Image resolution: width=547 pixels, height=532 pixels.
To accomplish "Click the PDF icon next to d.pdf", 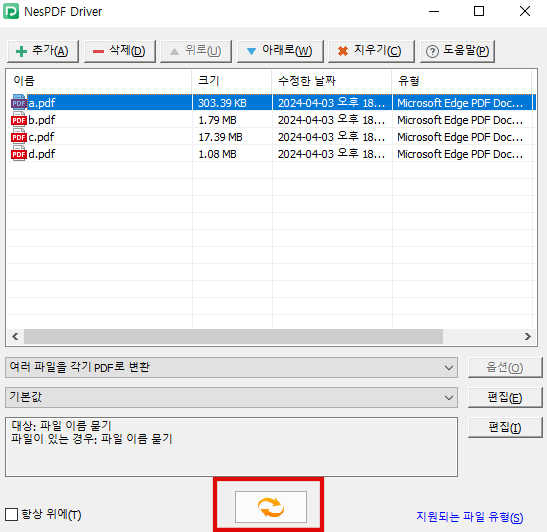I will click(19, 154).
